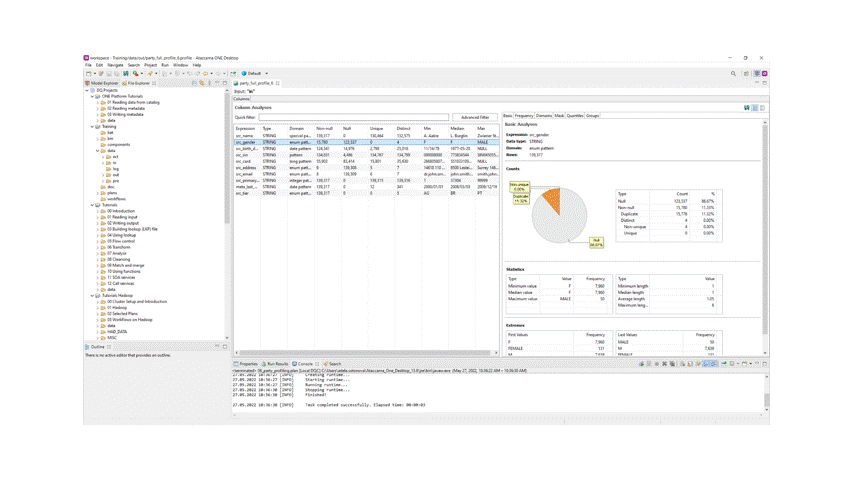Open the Search tab in the bottom panel

332,364
